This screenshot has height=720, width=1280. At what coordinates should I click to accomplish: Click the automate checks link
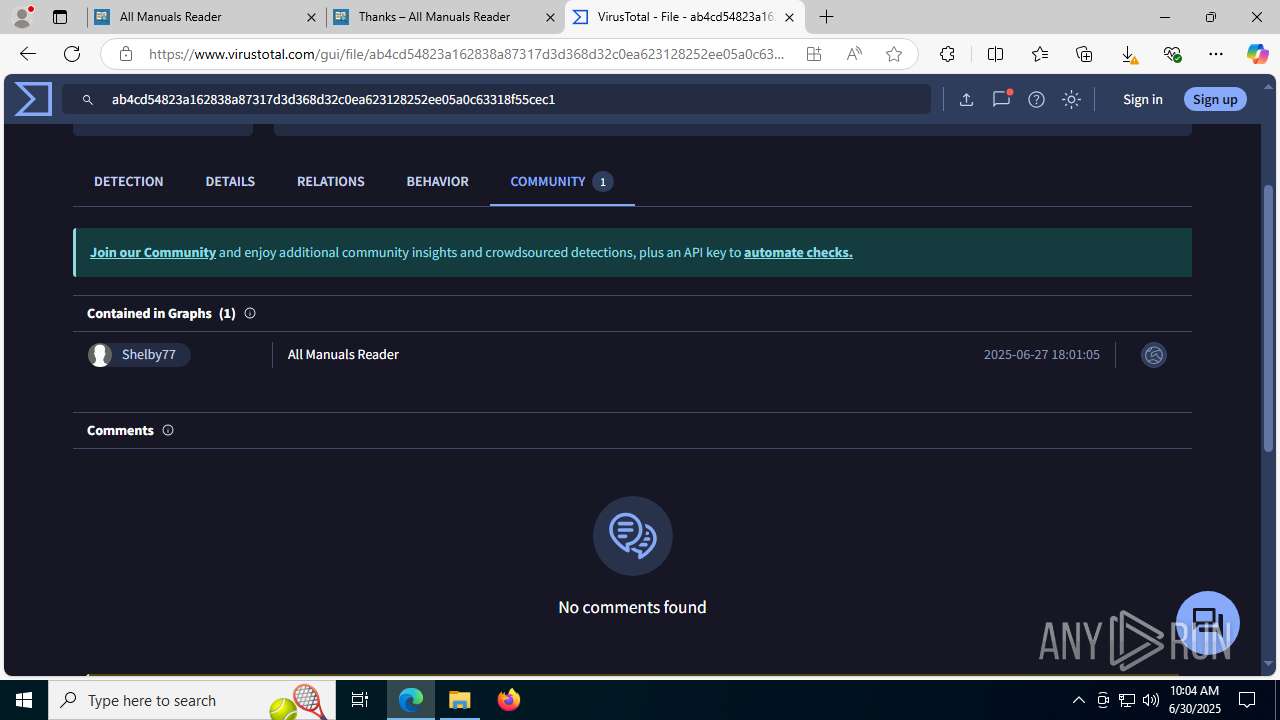tap(798, 252)
